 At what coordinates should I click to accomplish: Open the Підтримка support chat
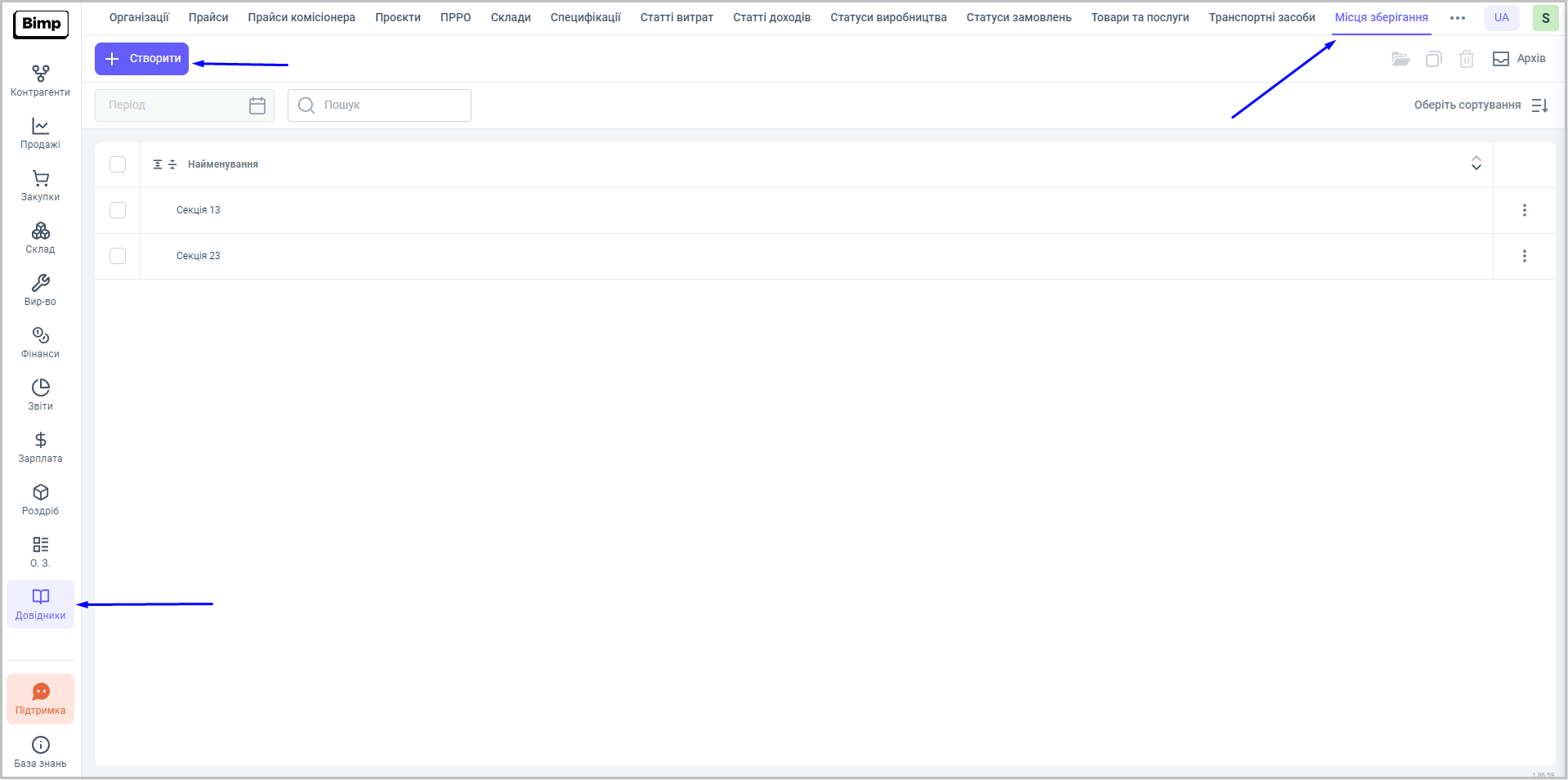pos(40,699)
